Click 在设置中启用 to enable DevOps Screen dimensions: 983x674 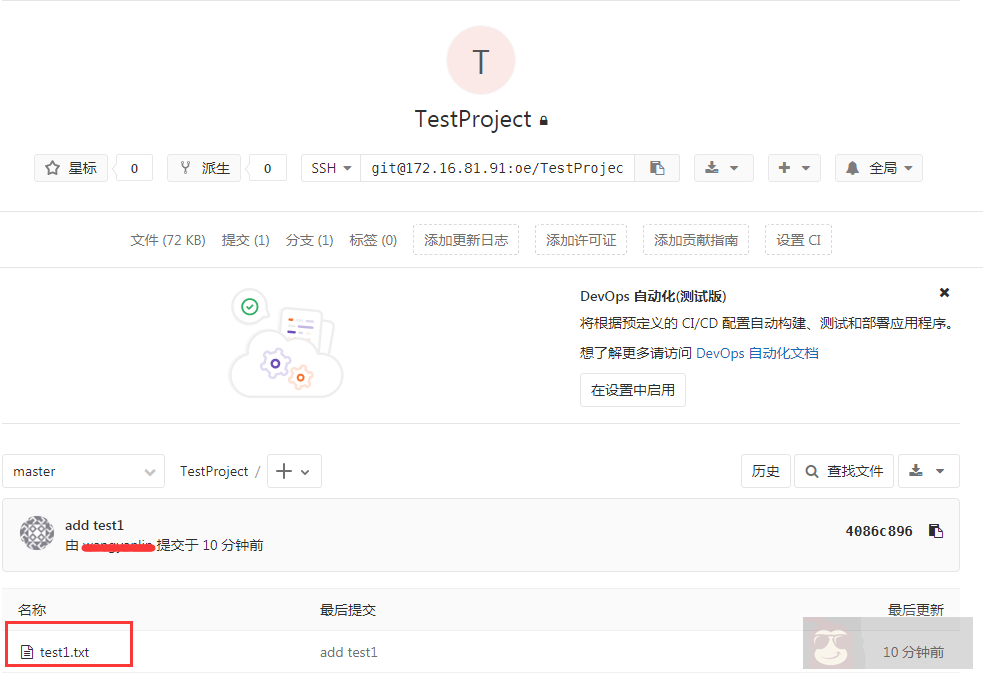[632, 390]
